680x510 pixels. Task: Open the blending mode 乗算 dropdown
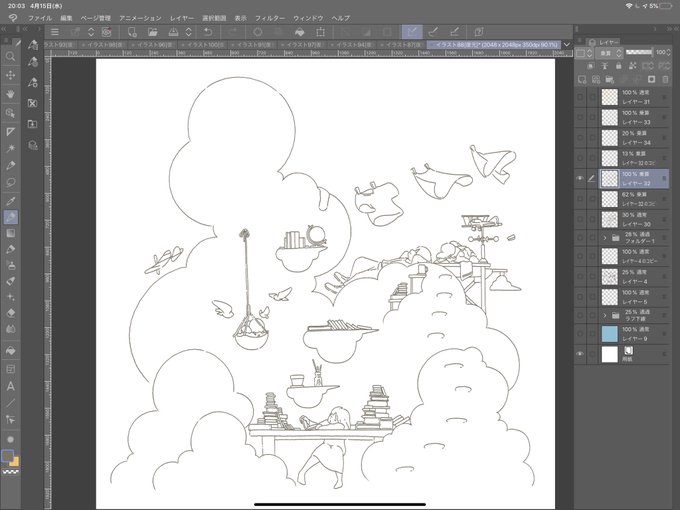coord(609,53)
